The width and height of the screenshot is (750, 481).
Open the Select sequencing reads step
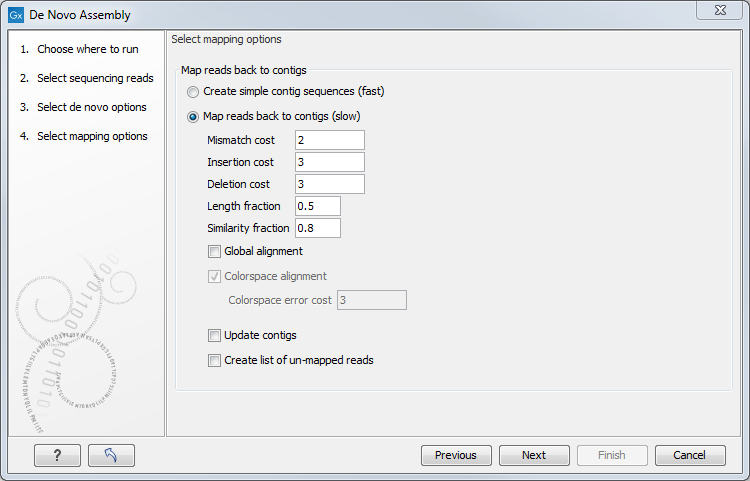94,78
